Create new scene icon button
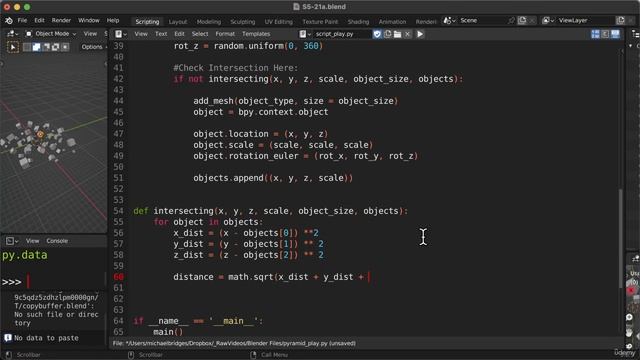Image resolution: width=640 pixels, height=360 pixels. click(x=522, y=20)
